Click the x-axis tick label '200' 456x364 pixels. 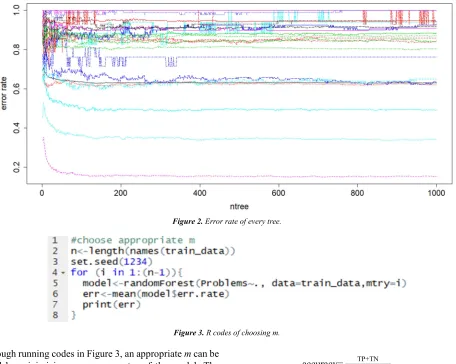click(x=120, y=193)
